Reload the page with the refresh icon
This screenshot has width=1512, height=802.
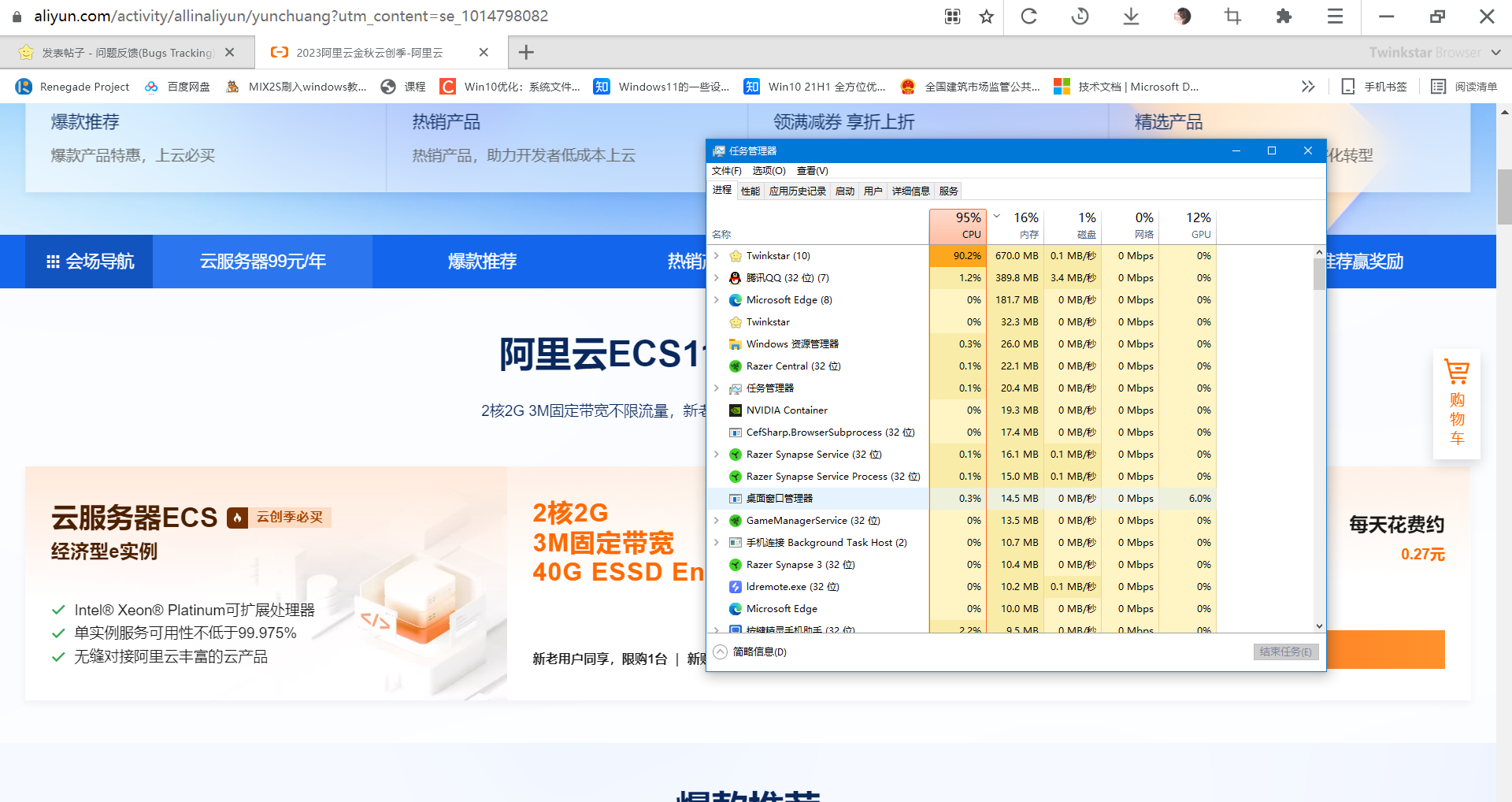click(1028, 17)
